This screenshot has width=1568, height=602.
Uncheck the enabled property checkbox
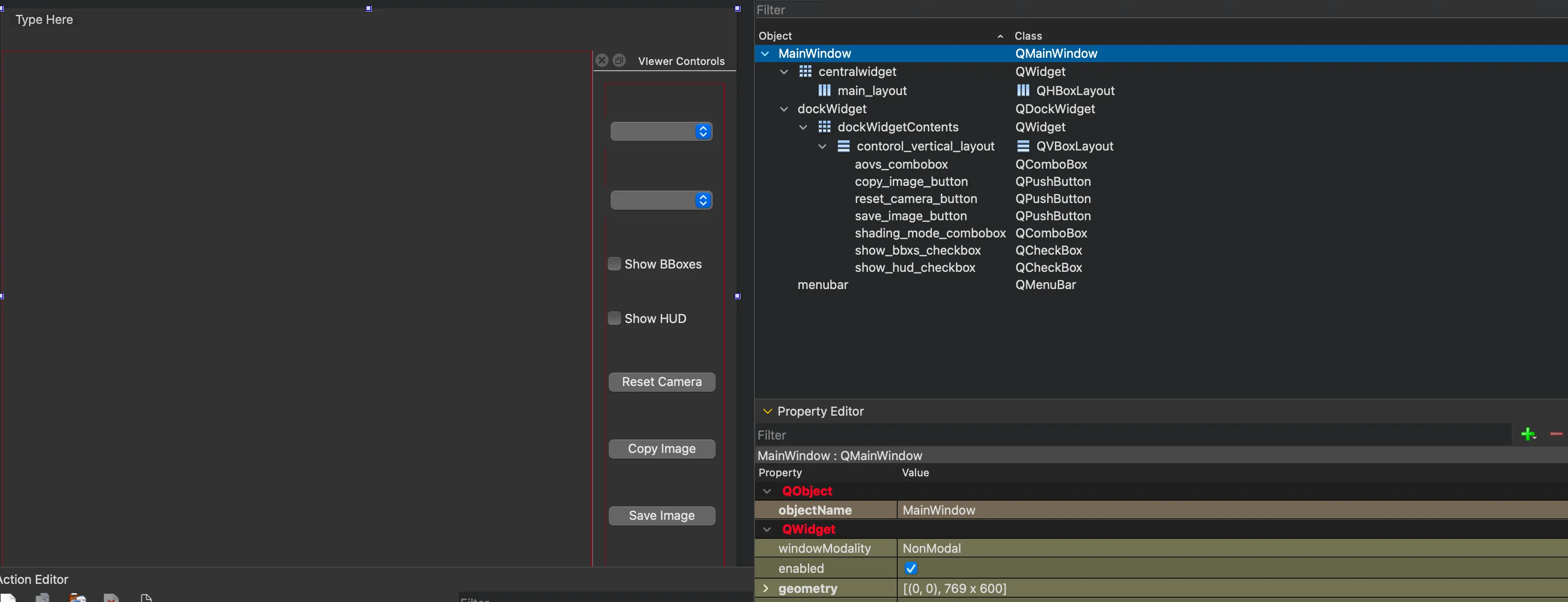click(x=911, y=568)
